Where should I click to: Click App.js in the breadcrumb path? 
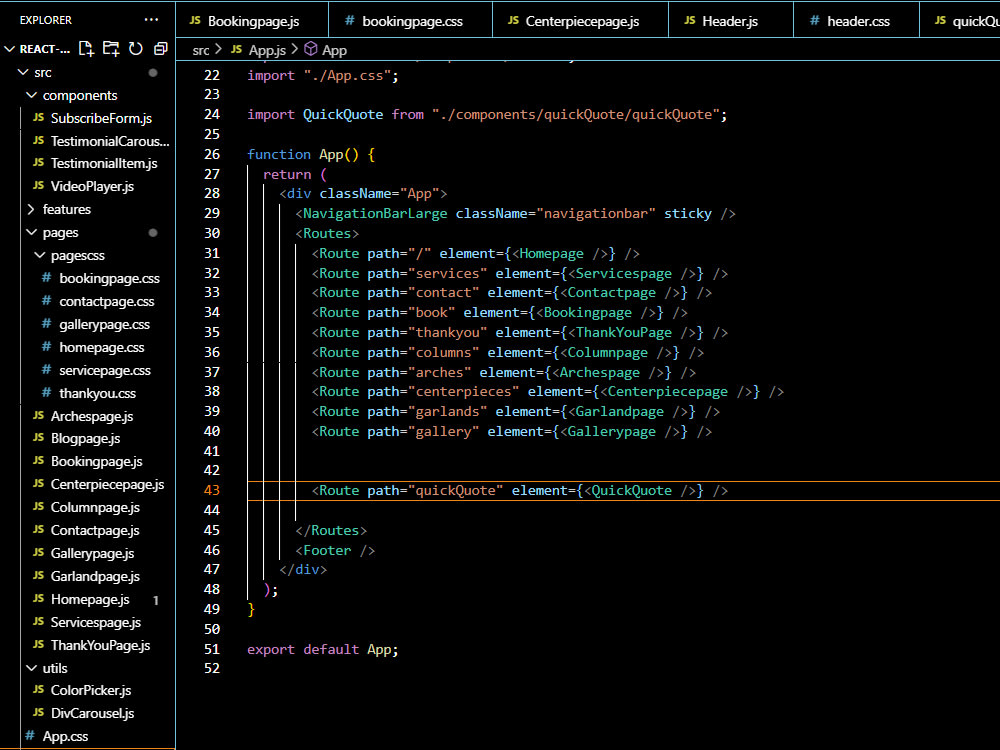[x=266, y=49]
